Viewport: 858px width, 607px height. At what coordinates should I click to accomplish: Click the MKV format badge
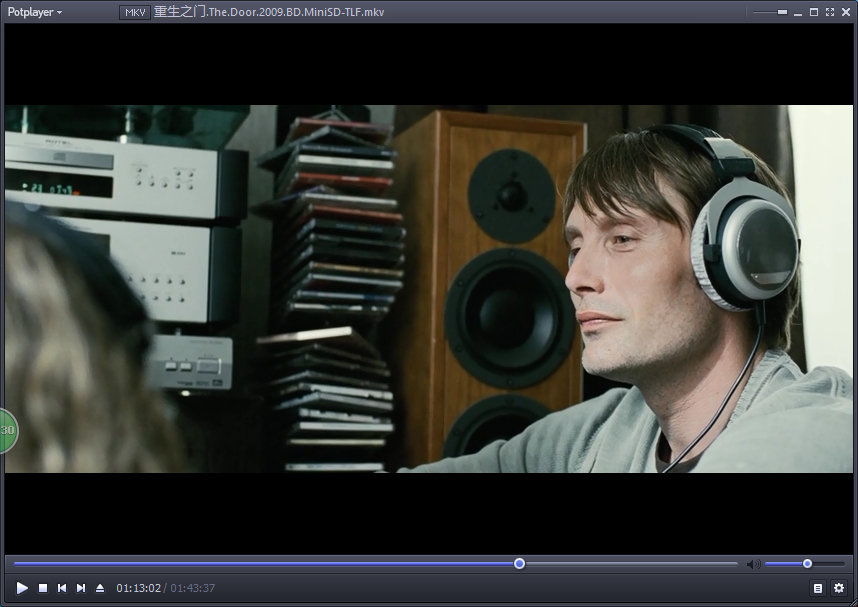[x=135, y=12]
